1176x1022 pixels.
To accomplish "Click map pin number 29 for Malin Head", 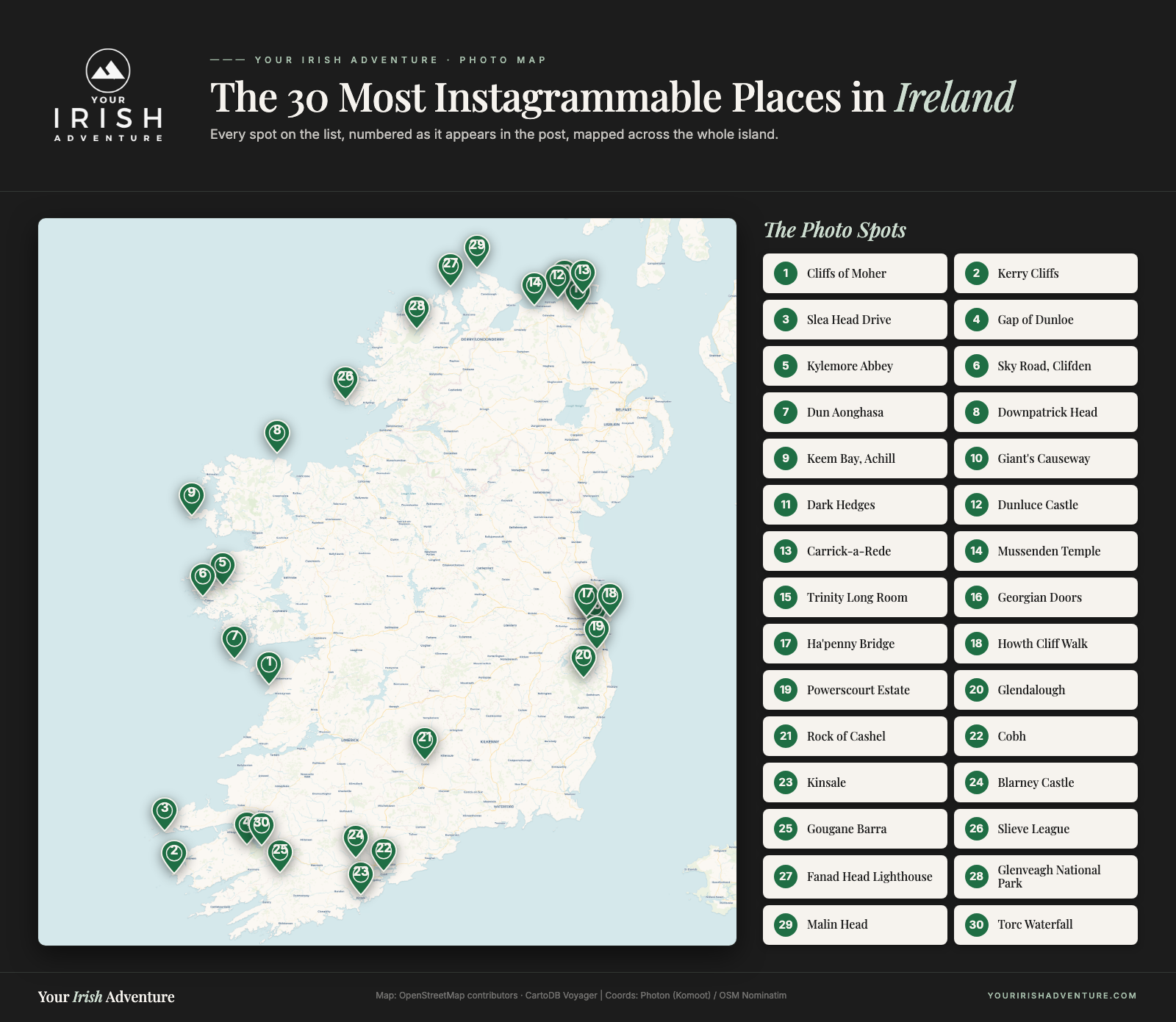I will pos(477,250).
